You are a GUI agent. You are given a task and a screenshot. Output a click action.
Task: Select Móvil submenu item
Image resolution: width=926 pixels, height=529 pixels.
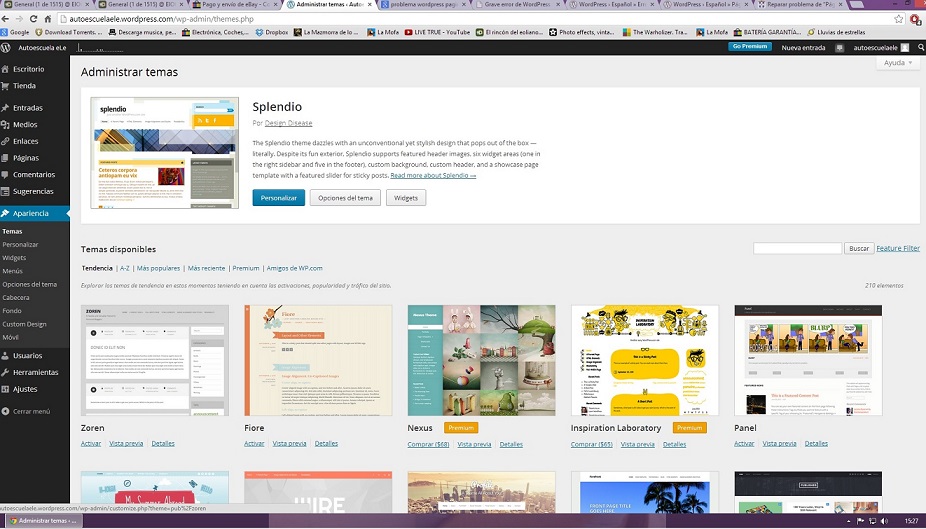coord(11,337)
